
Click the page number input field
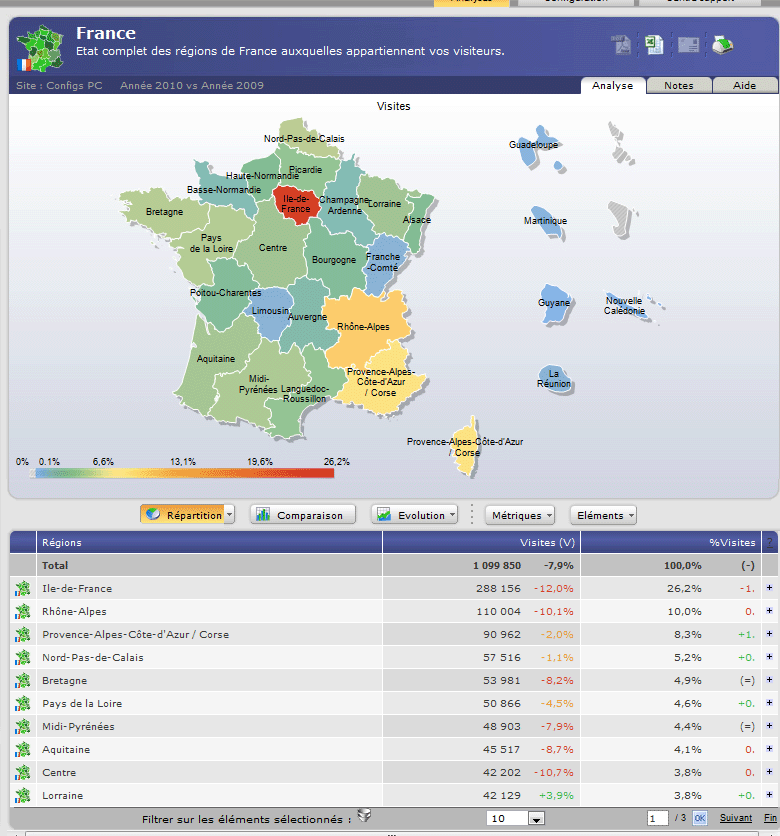[x=657, y=818]
